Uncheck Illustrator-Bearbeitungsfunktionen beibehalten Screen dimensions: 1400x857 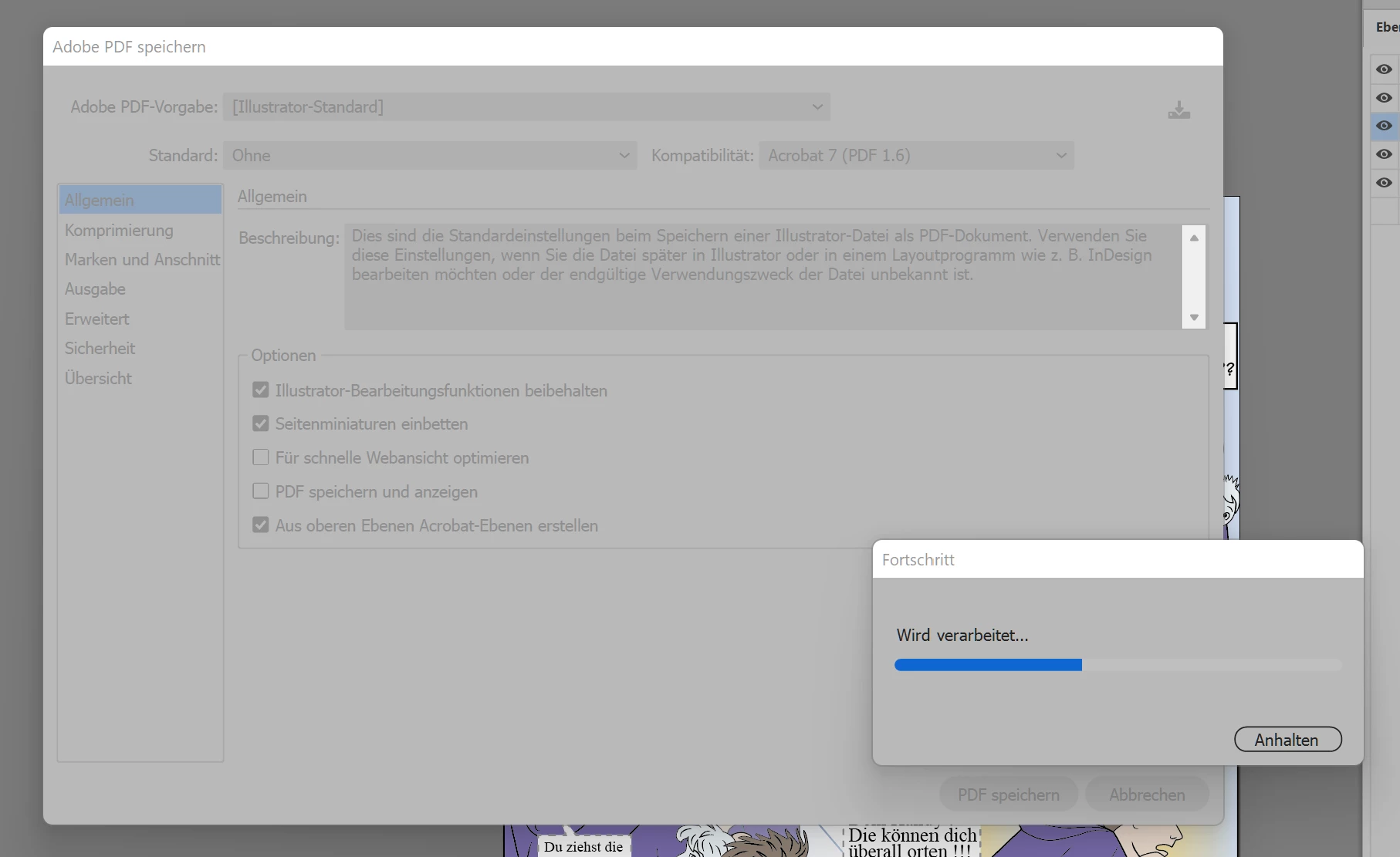pos(261,390)
